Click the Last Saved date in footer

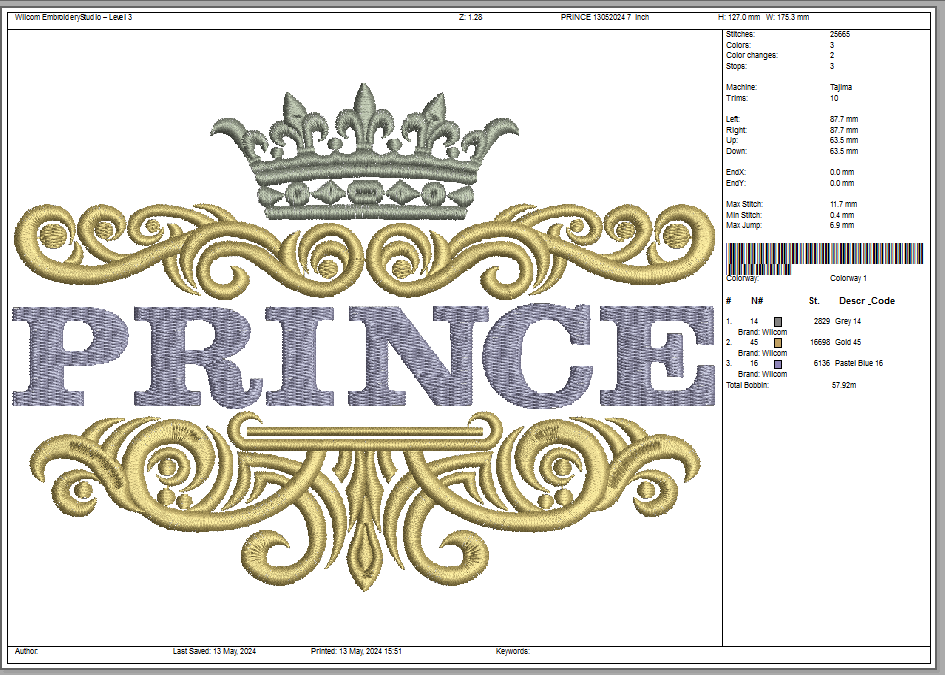(x=214, y=651)
